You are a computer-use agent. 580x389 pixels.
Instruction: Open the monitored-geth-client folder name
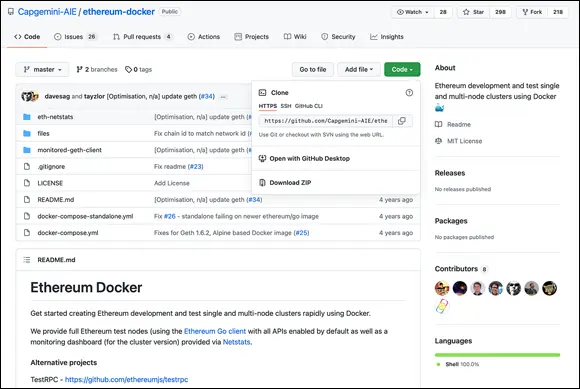tap(70, 150)
